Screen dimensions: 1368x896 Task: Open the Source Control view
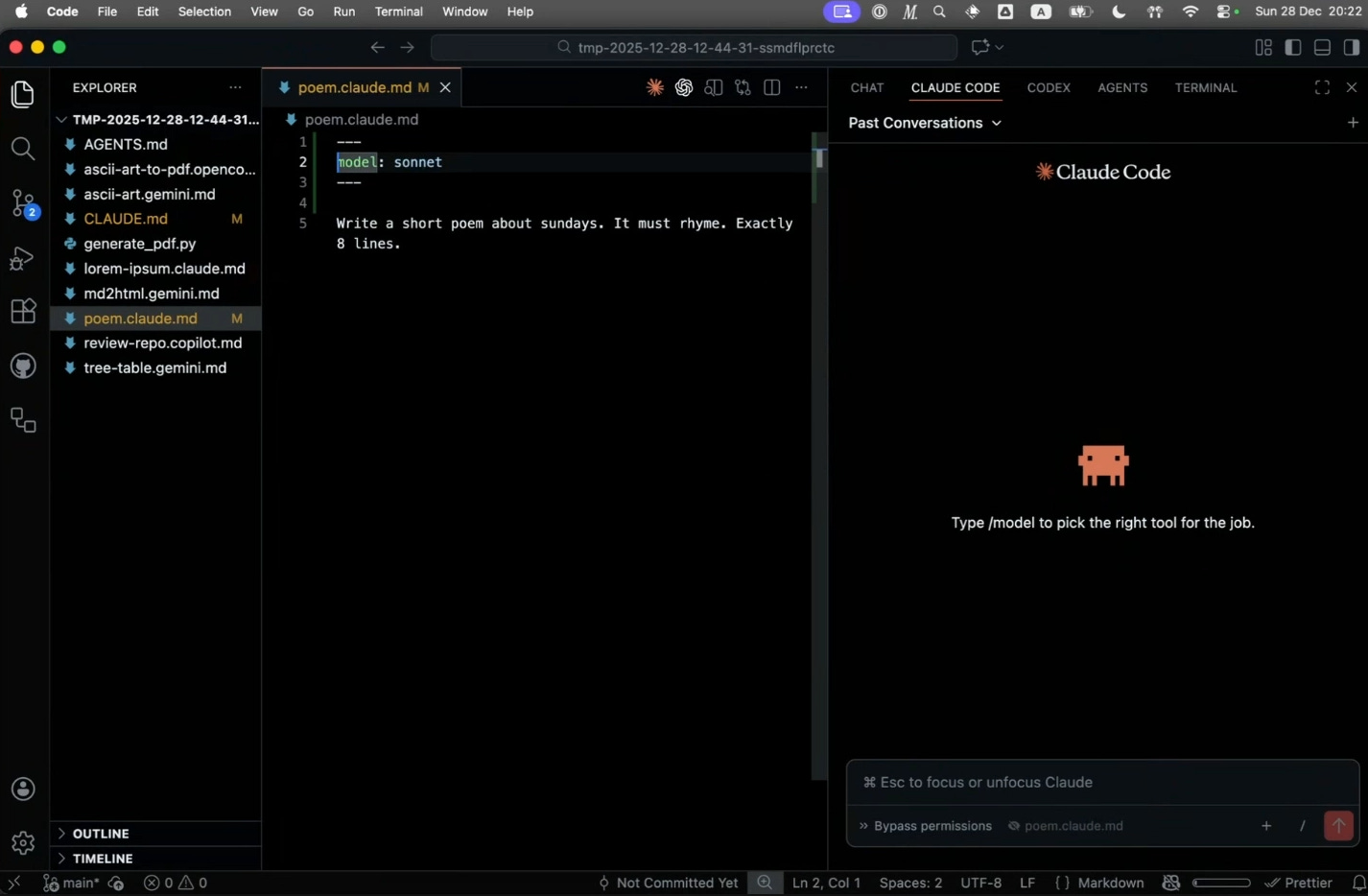click(23, 203)
